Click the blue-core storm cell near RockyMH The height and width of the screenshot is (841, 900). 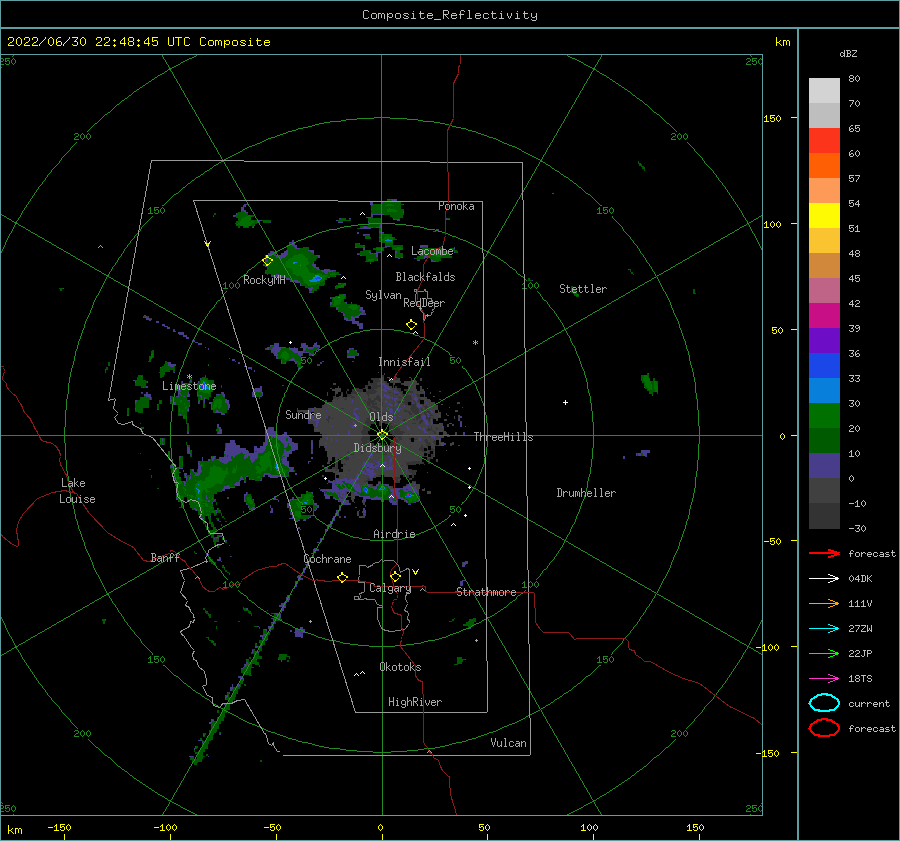point(315,278)
